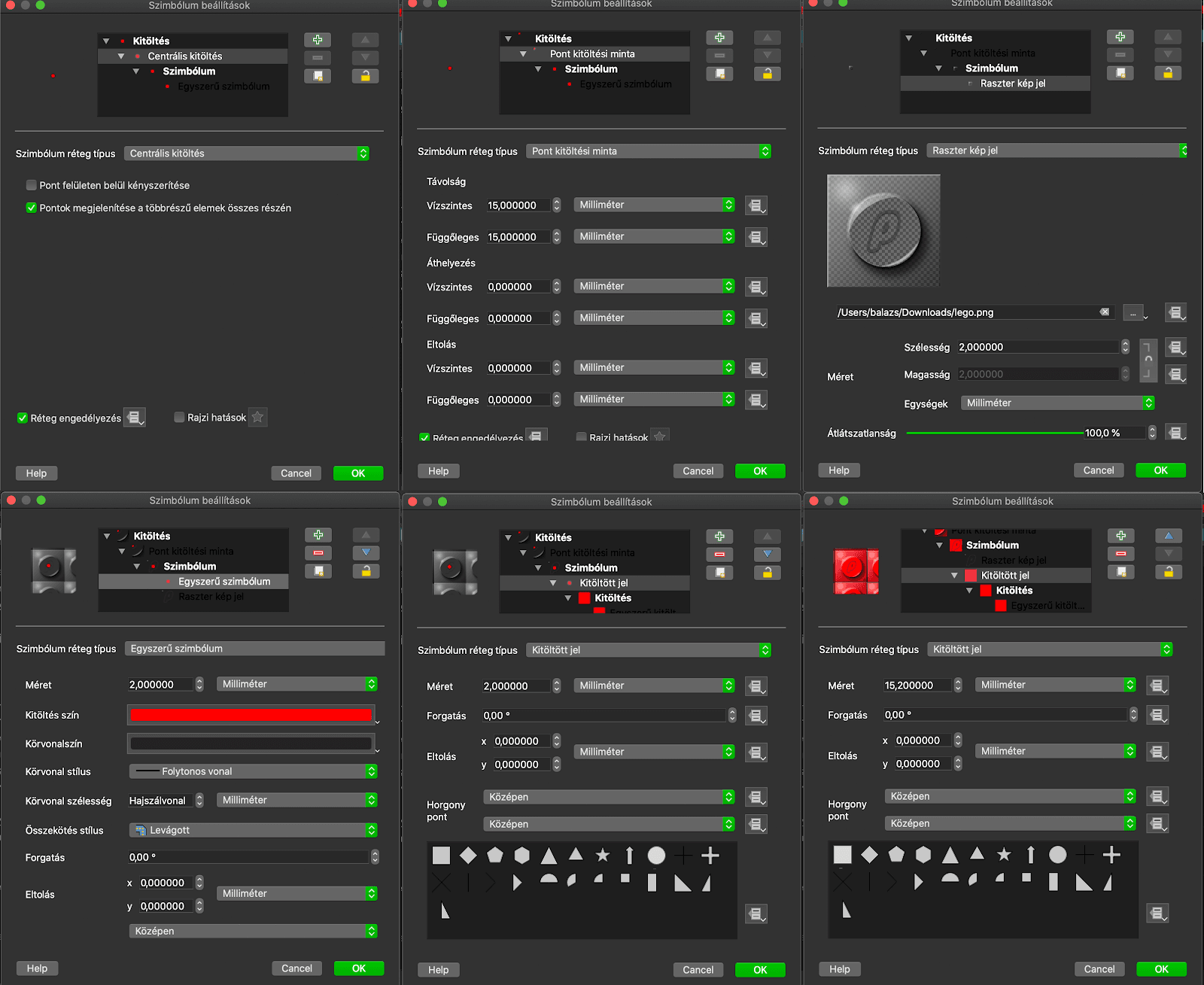Toggle the aspect ratio lock beside Szélesség and Magasság
The image size is (1204, 985).
[1148, 360]
